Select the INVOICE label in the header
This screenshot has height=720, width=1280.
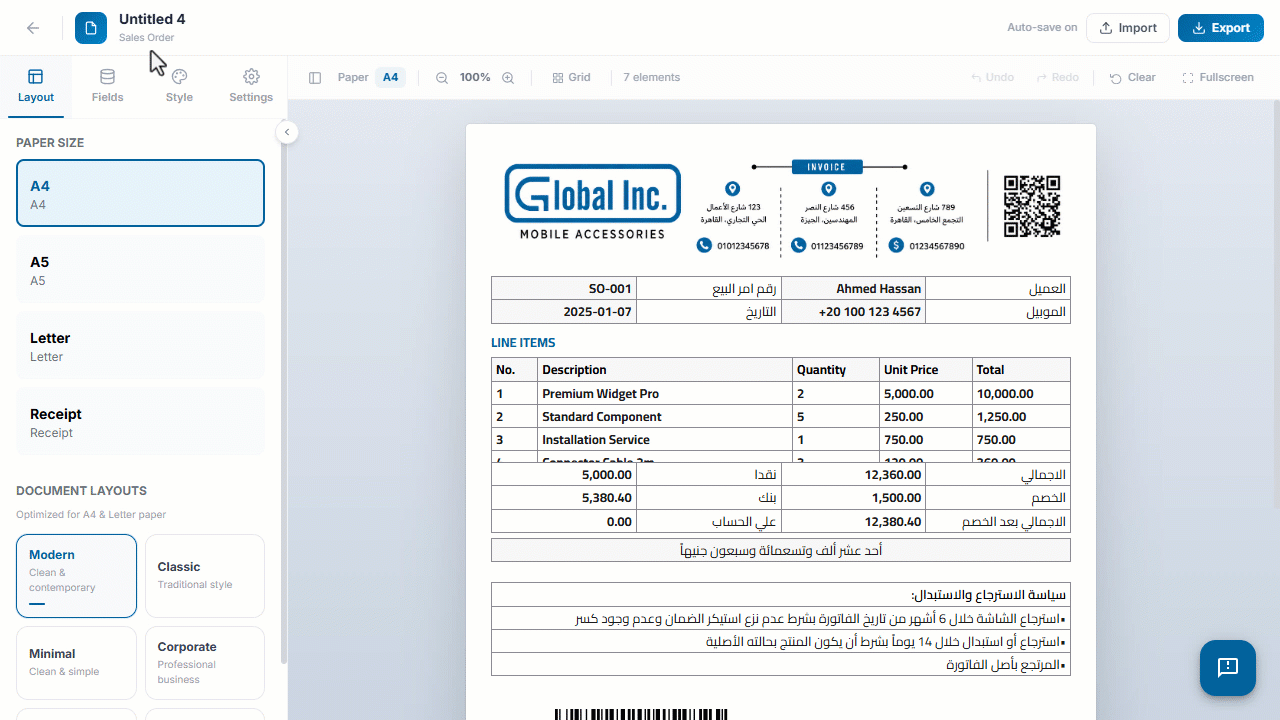(827, 167)
